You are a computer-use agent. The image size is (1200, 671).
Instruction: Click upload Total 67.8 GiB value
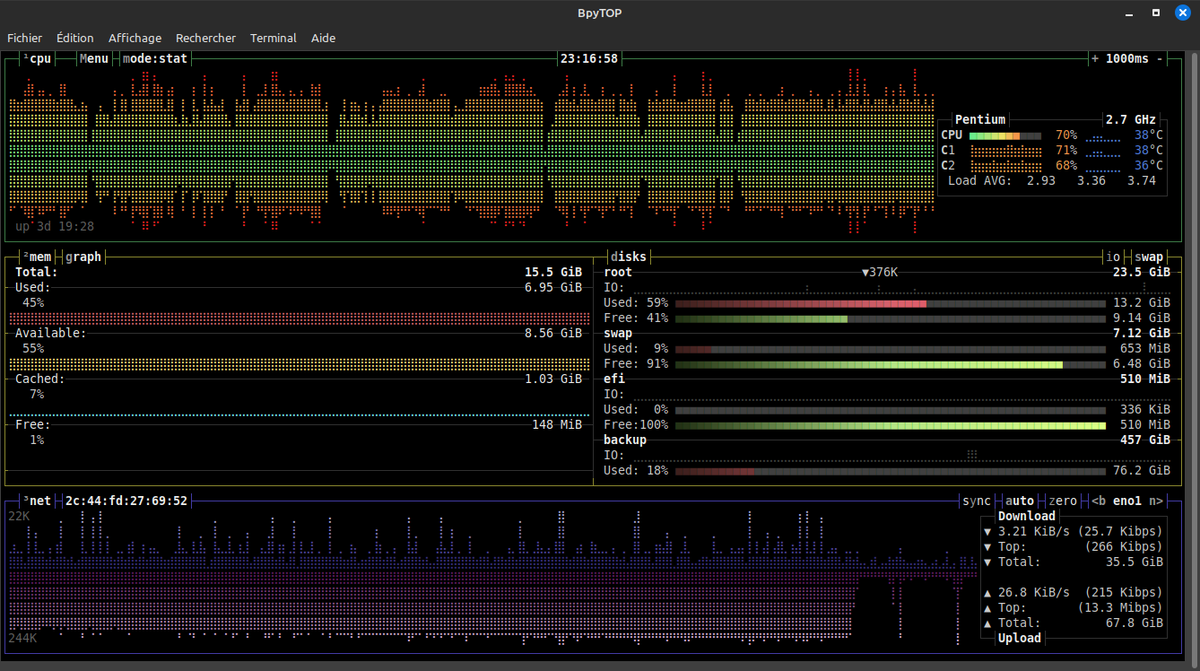(1135, 623)
